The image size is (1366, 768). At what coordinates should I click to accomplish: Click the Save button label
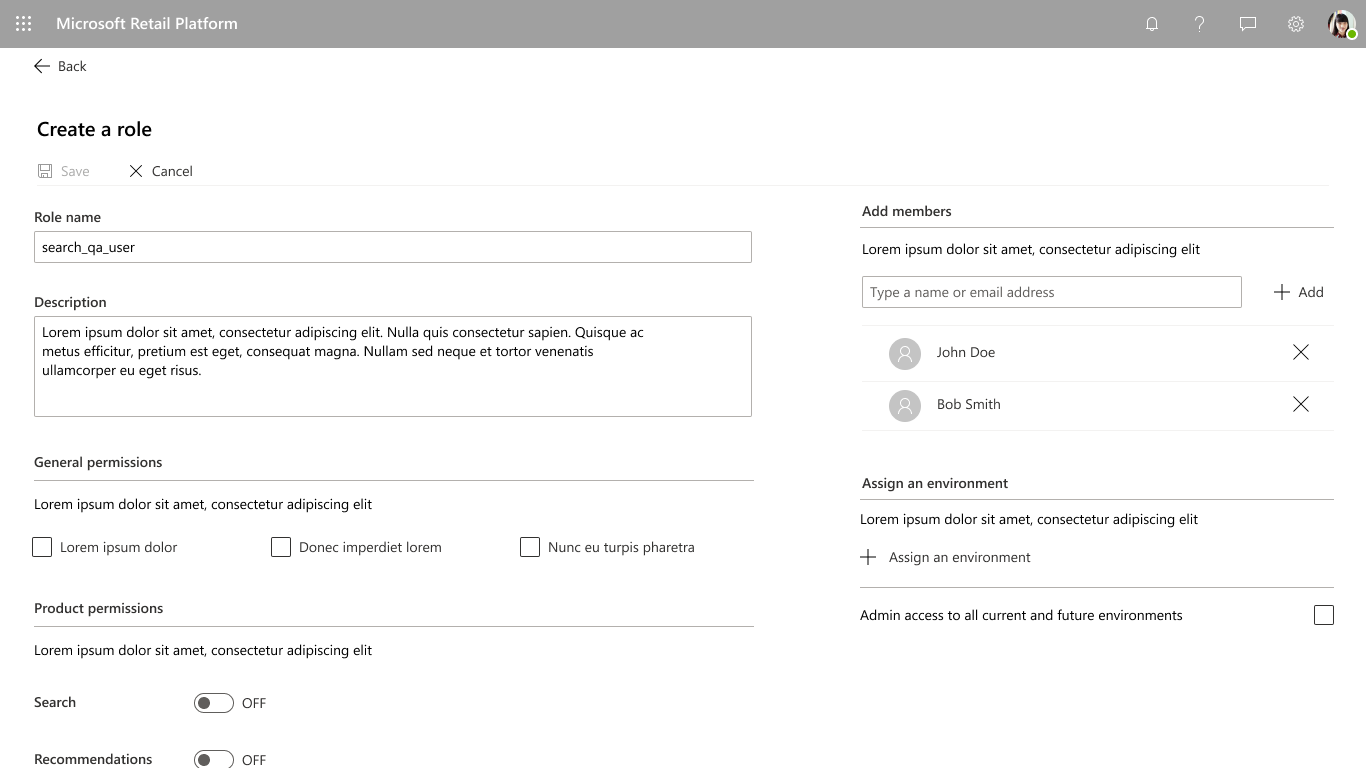coord(75,171)
